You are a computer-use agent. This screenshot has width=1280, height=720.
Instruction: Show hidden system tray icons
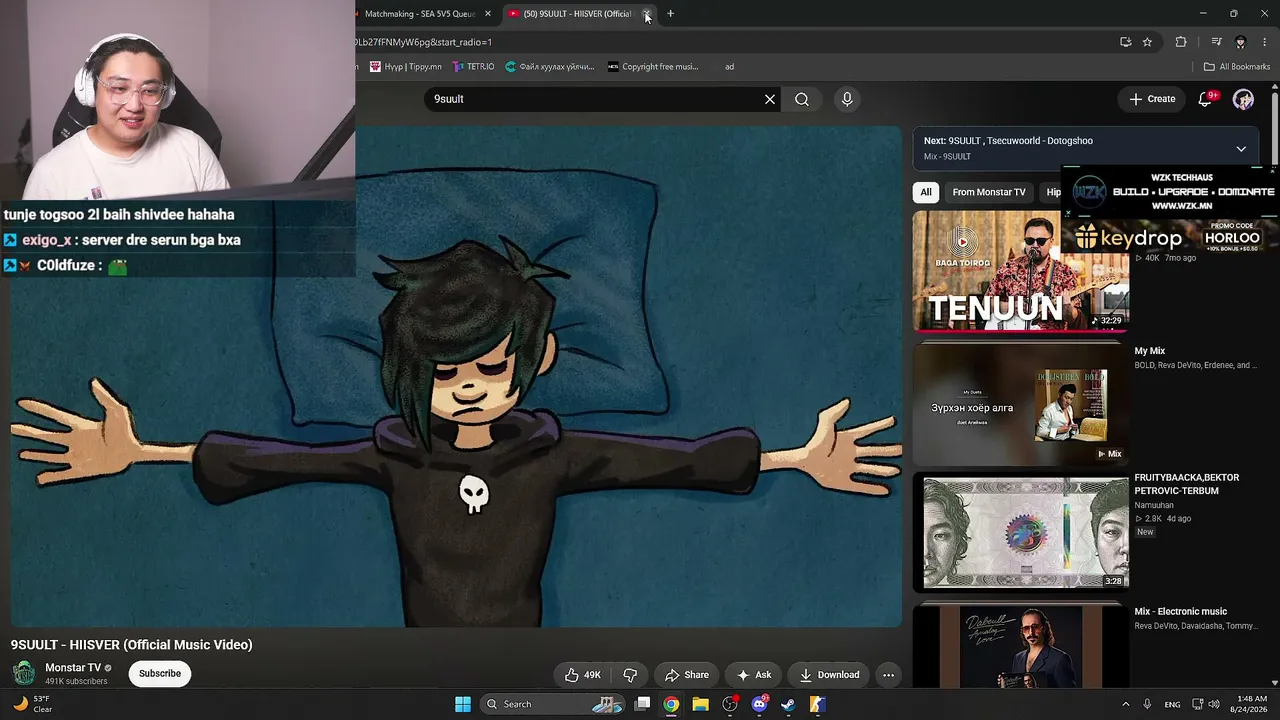point(1125,704)
